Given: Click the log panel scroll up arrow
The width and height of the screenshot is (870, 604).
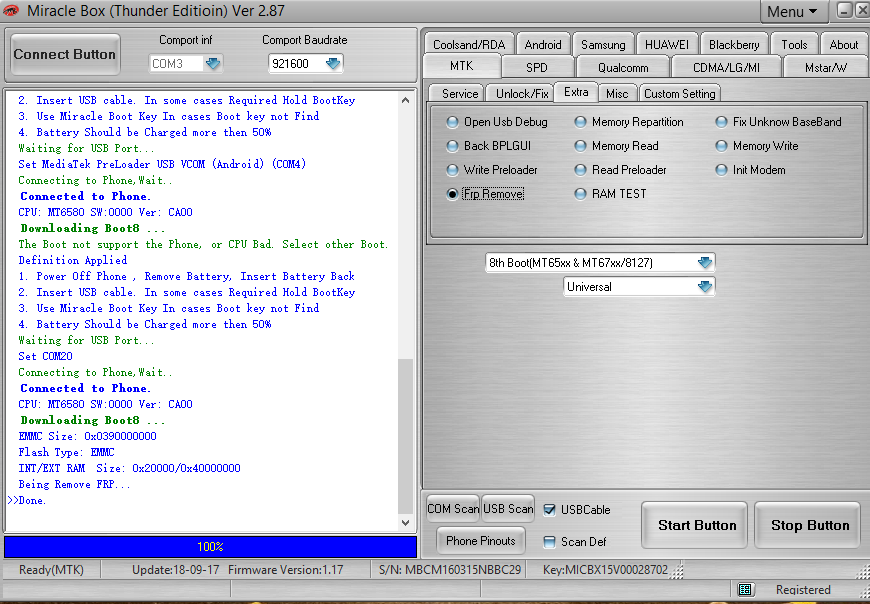Looking at the screenshot, I should pyautogui.click(x=406, y=100).
